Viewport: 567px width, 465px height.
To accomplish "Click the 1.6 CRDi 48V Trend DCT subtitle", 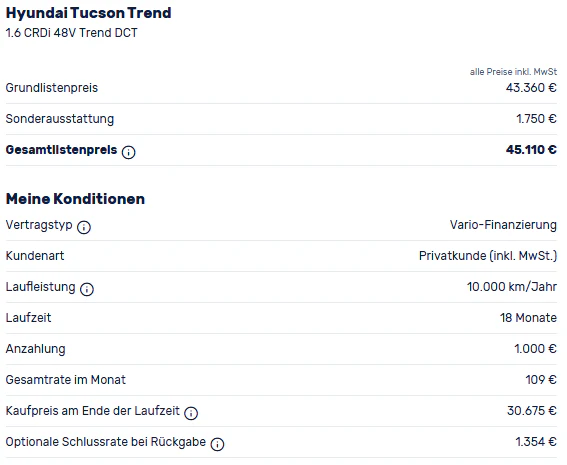I will click(72, 33).
